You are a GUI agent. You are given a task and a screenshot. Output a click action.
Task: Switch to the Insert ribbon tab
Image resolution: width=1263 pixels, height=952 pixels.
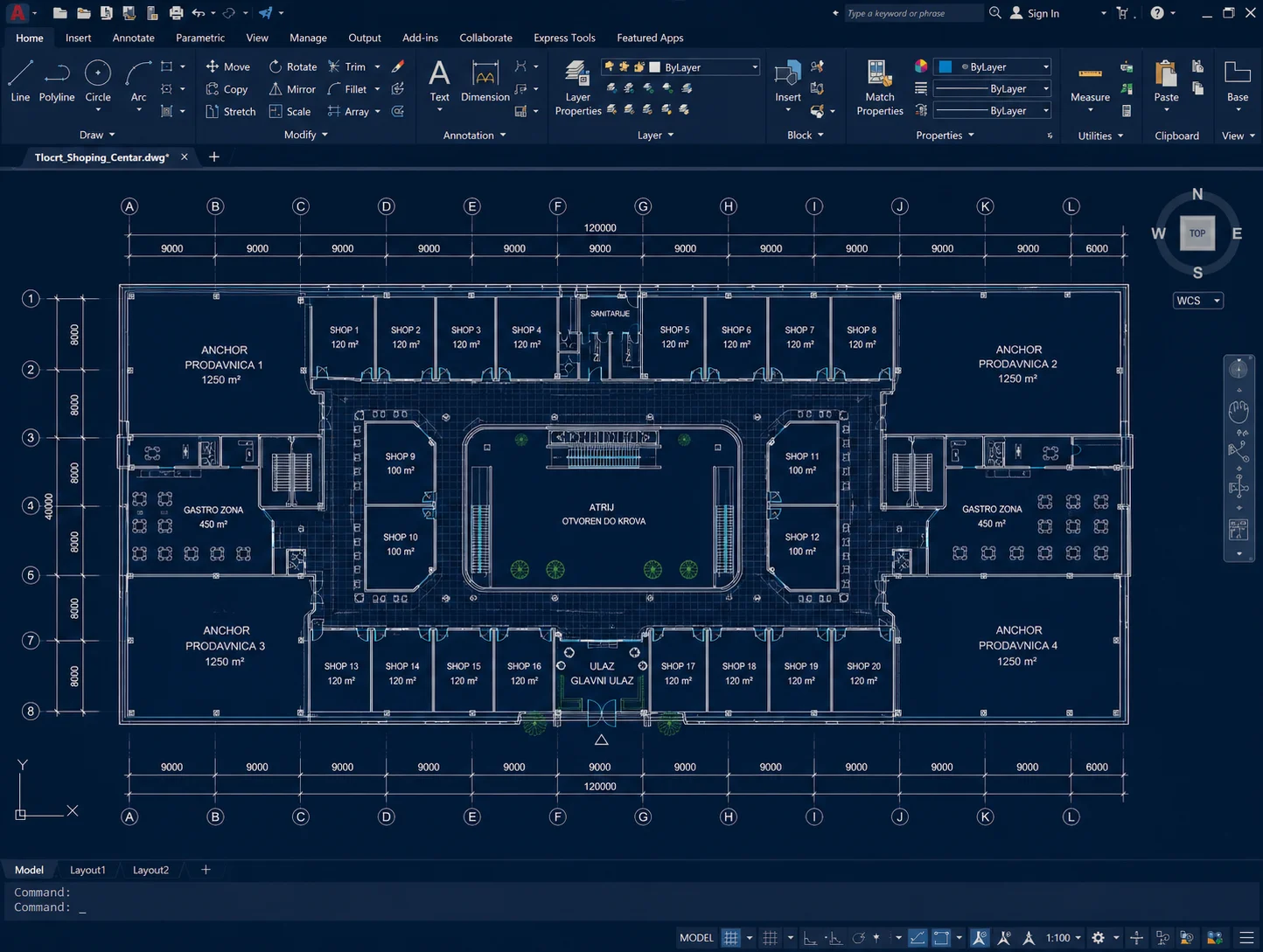pyautogui.click(x=78, y=38)
